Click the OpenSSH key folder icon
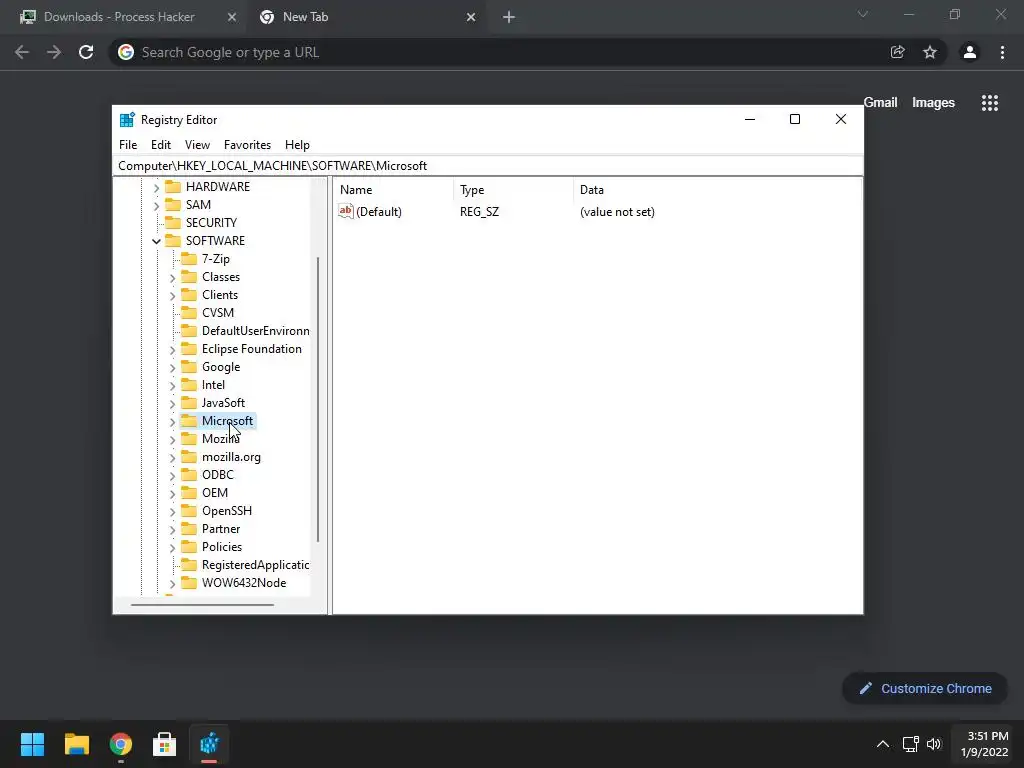The width and height of the screenshot is (1024, 768). [189, 511]
